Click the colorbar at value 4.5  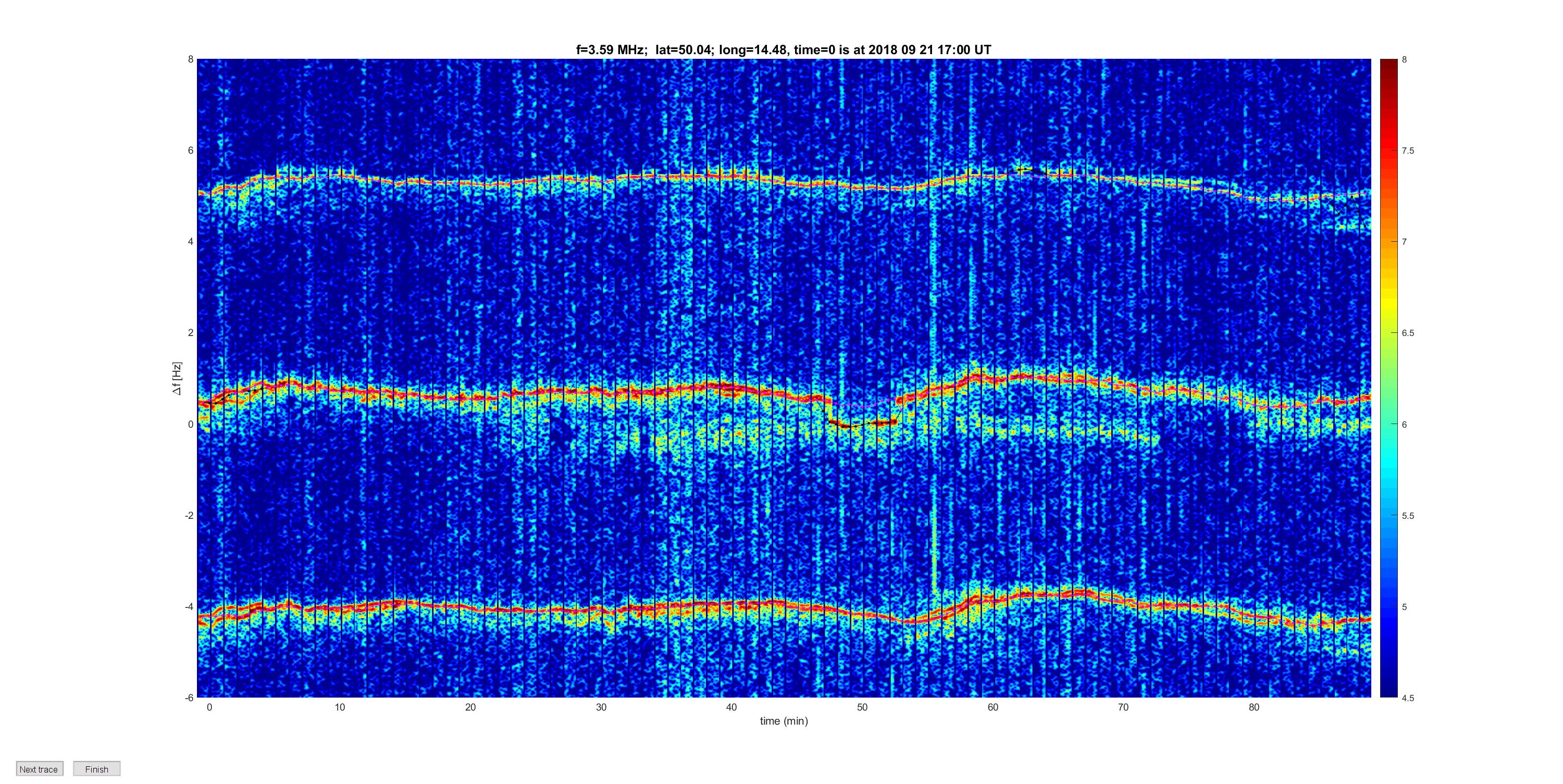coord(1389,696)
